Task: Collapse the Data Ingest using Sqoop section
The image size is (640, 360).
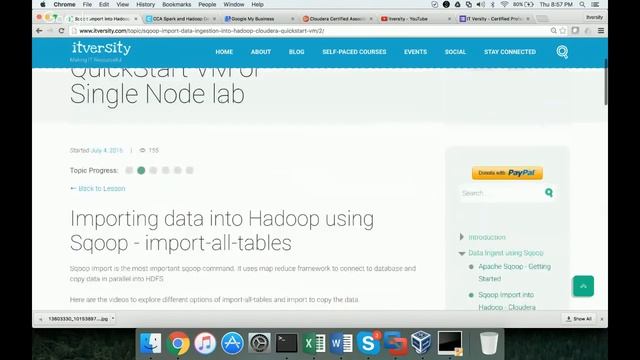Action: (462, 253)
